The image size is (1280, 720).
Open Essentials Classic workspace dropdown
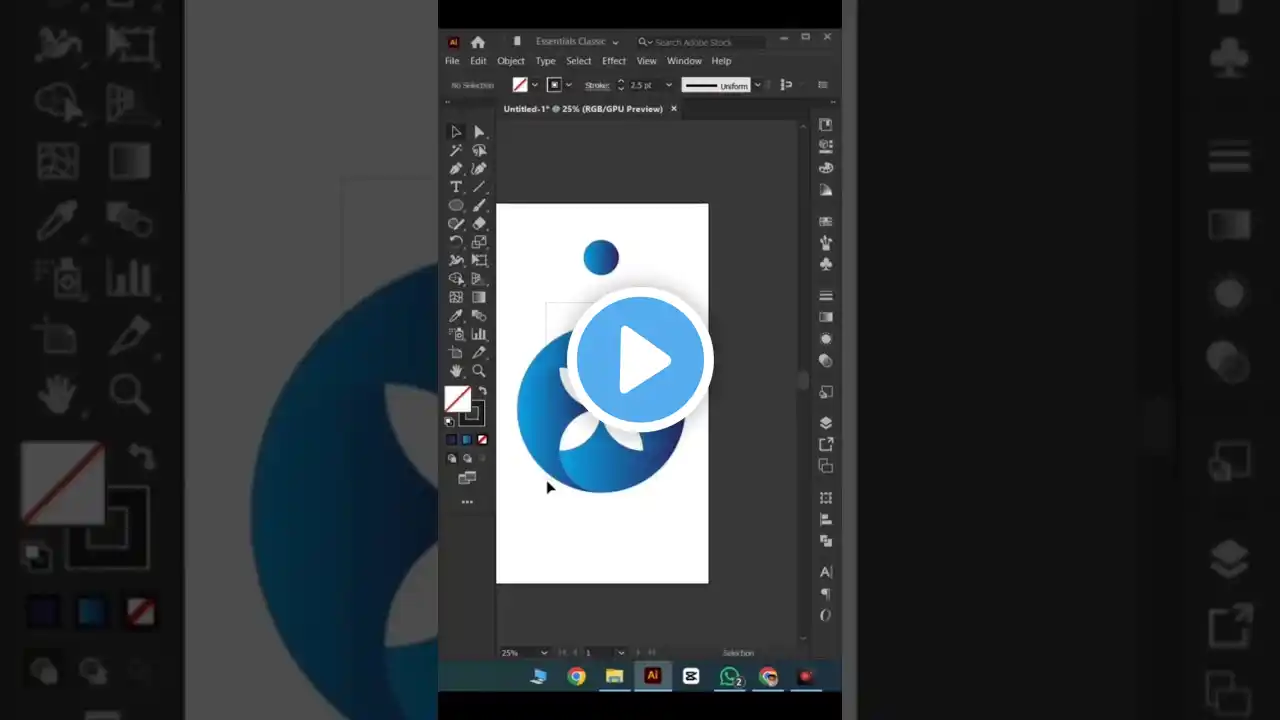(577, 42)
